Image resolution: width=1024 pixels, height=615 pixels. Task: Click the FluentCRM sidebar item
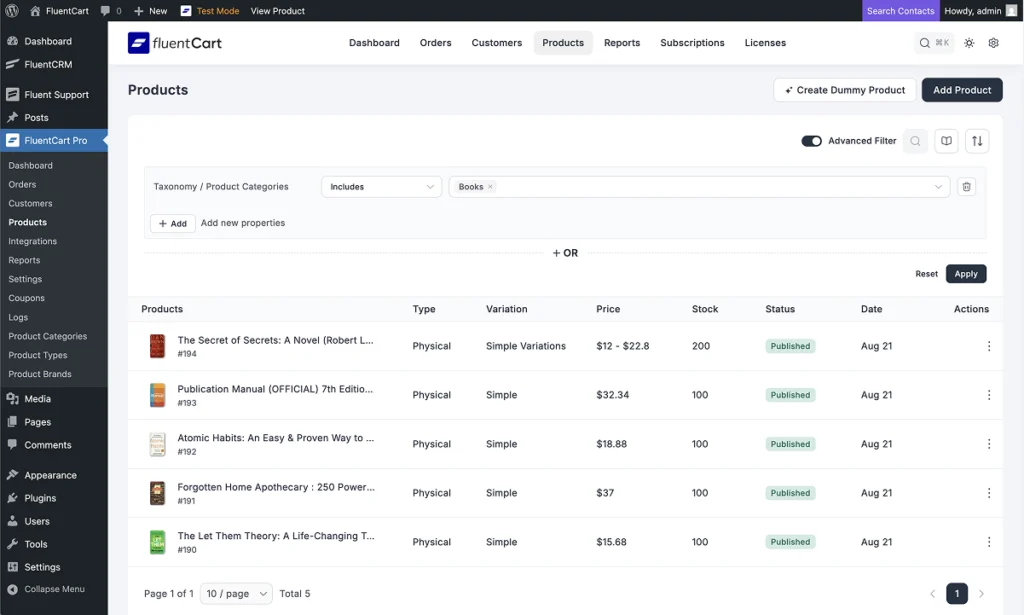click(54, 65)
